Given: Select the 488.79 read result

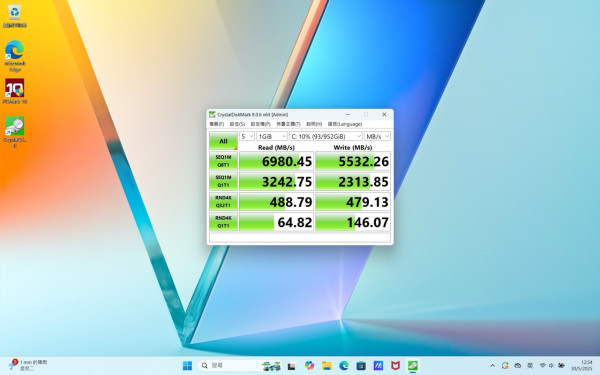Looking at the screenshot, I should pos(276,202).
